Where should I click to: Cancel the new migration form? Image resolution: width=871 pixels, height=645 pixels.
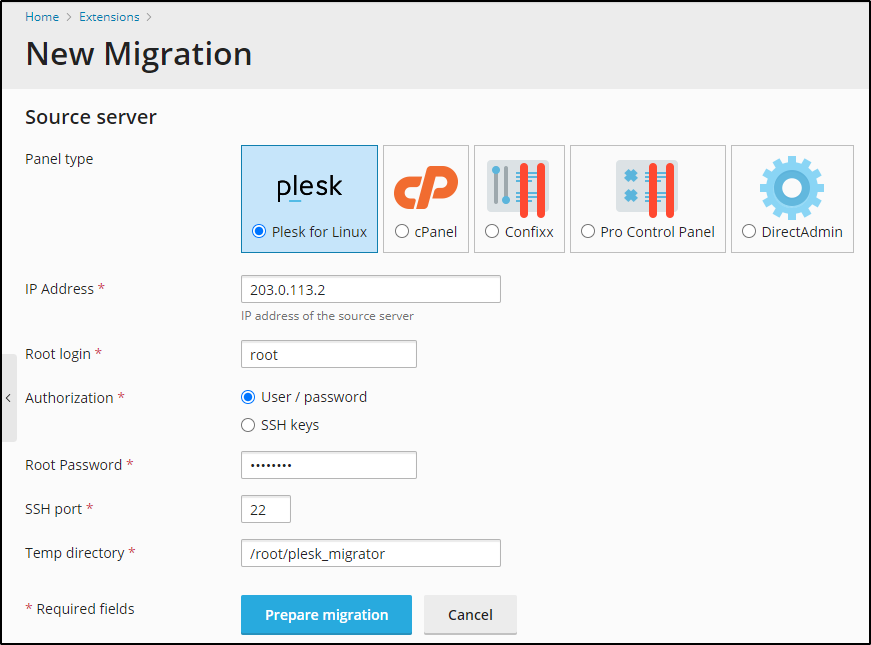(x=470, y=615)
